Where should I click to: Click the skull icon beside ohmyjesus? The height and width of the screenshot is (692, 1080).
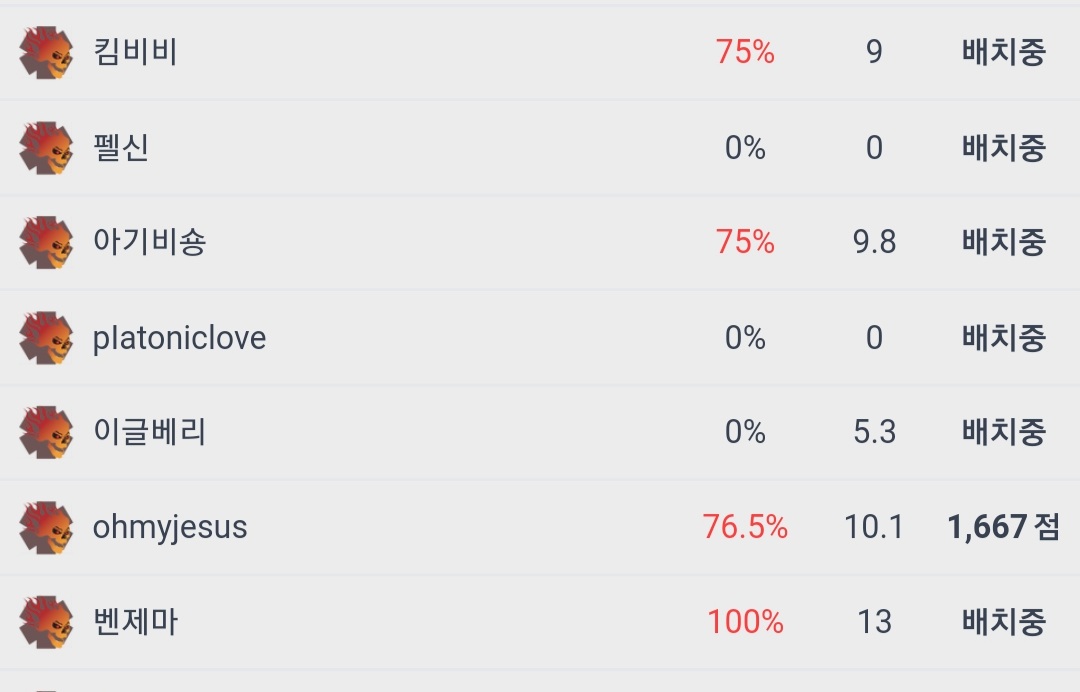click(46, 528)
